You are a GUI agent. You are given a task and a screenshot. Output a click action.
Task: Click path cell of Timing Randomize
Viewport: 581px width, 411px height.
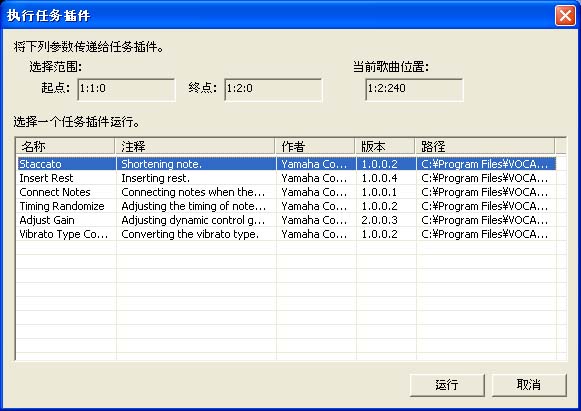coord(485,206)
